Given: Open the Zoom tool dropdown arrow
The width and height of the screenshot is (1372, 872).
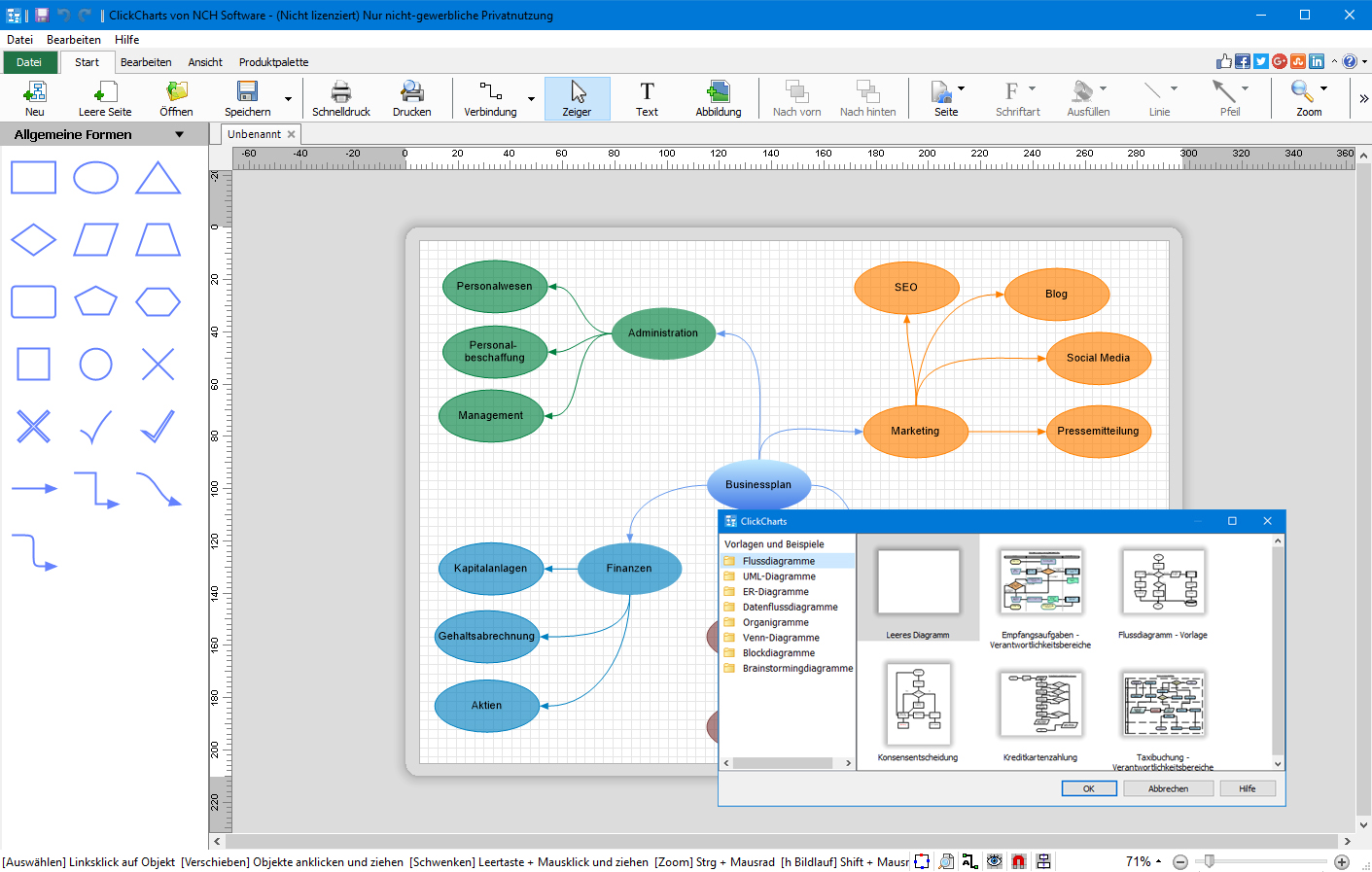Looking at the screenshot, I should (1323, 88).
